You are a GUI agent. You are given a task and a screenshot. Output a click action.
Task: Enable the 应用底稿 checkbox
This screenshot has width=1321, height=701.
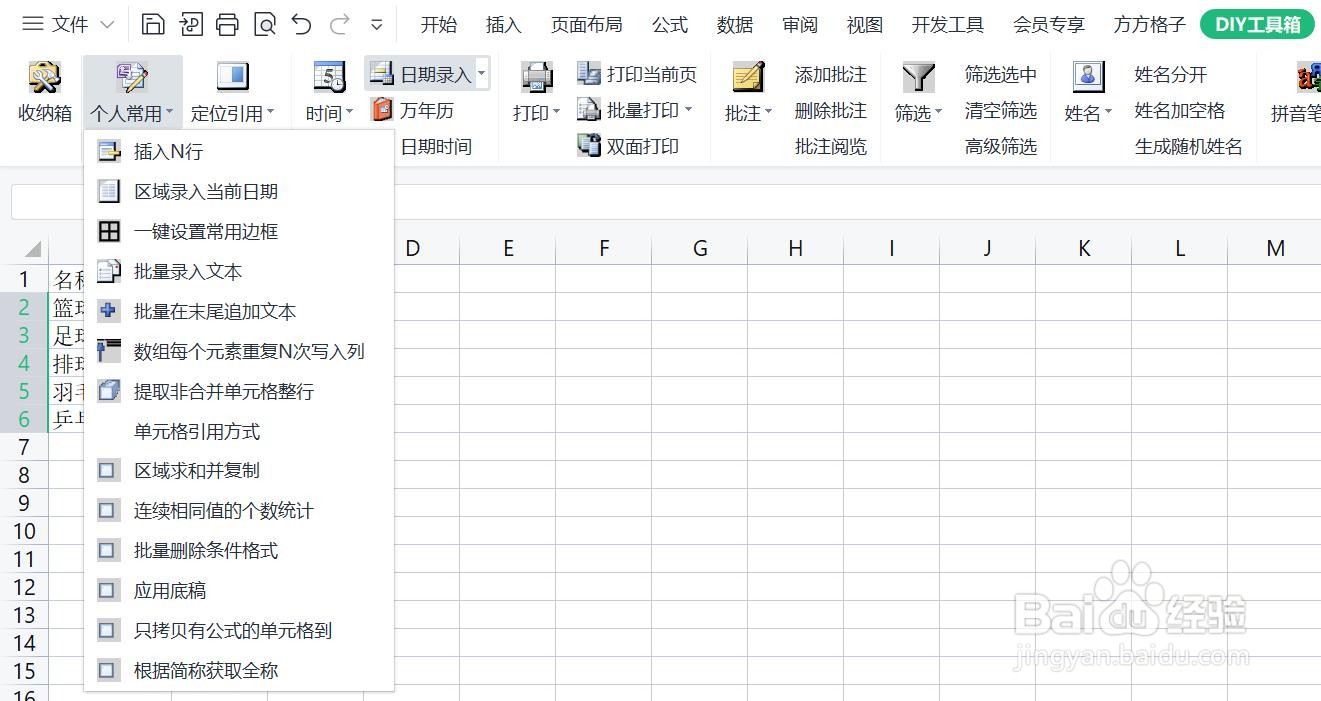click(107, 590)
